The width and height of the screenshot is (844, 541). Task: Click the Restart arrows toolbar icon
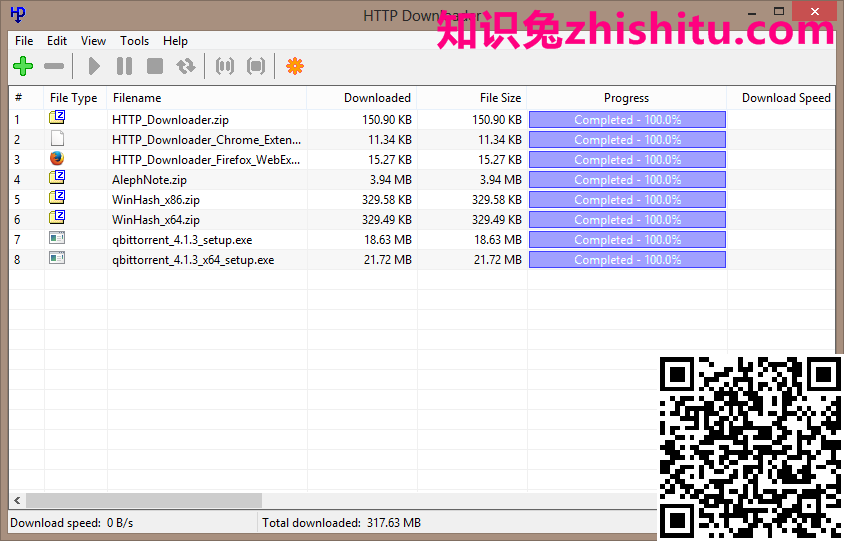click(186, 66)
